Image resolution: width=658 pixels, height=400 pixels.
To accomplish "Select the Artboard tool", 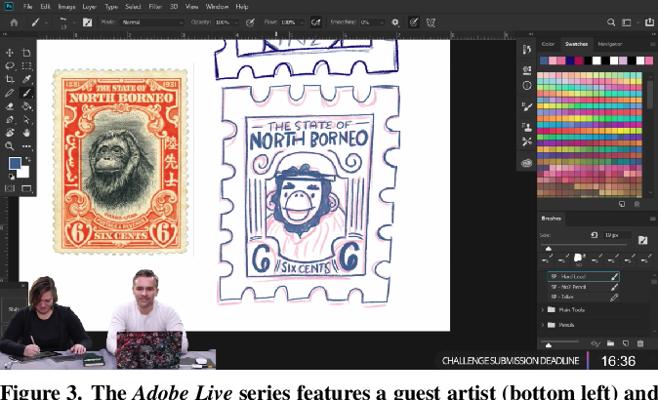I will tap(26, 53).
